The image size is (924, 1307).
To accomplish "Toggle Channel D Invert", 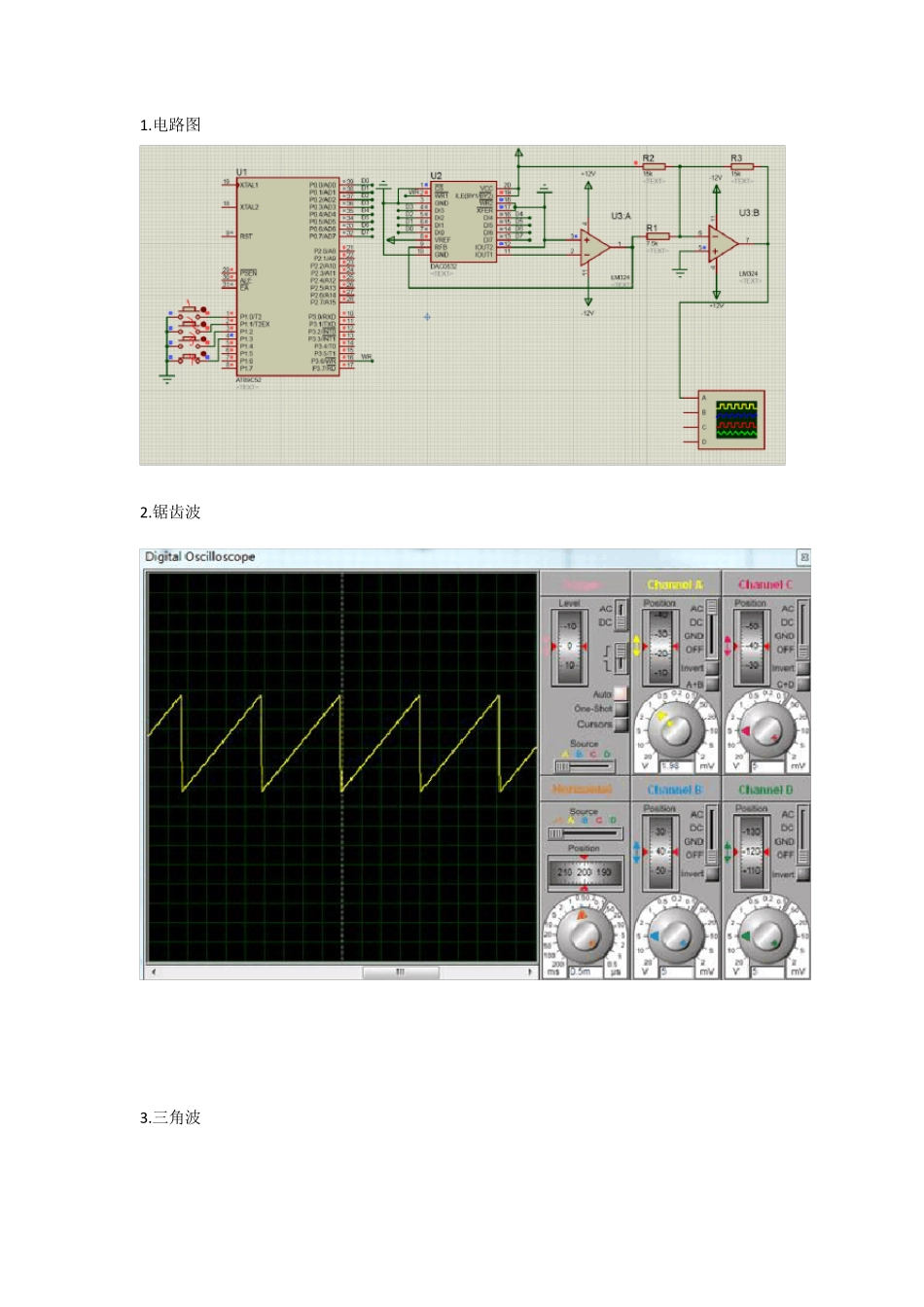I will (x=802, y=874).
